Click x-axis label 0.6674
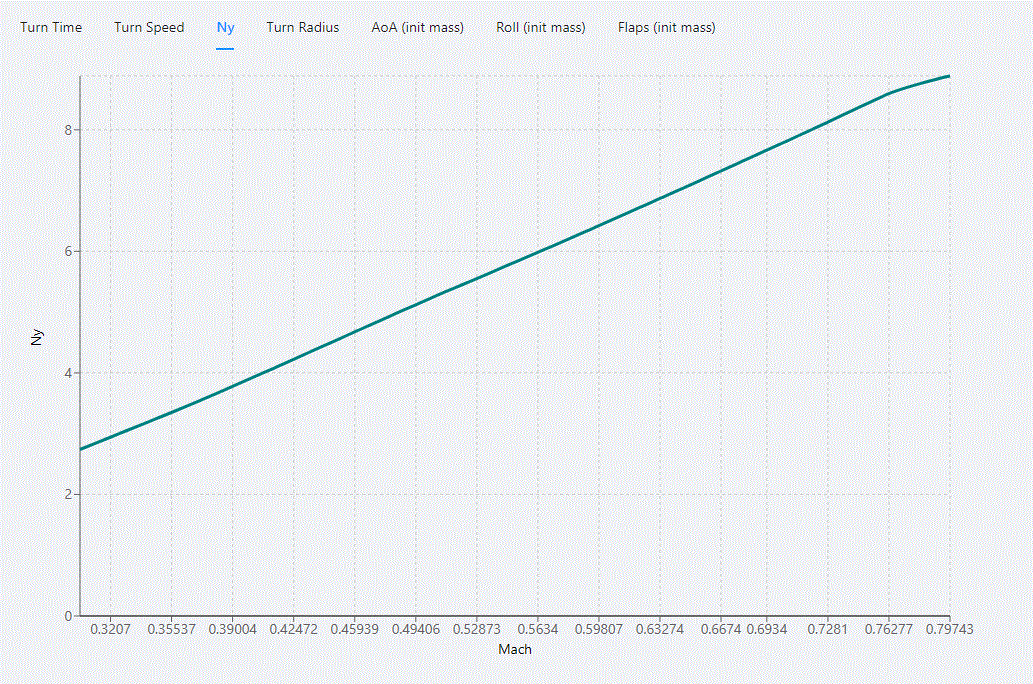The width and height of the screenshot is (1033, 684). (x=721, y=629)
